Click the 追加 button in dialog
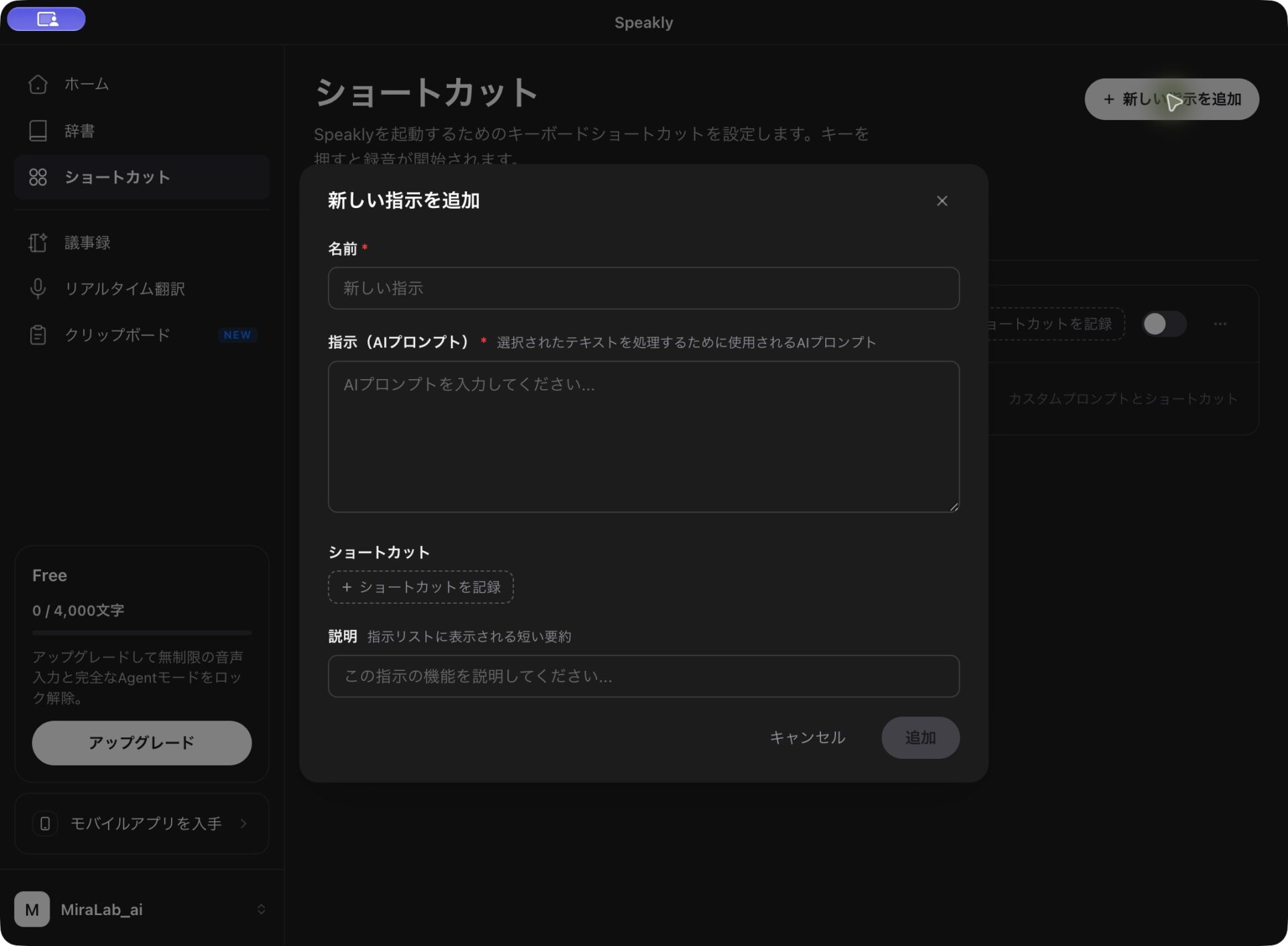 pos(920,737)
